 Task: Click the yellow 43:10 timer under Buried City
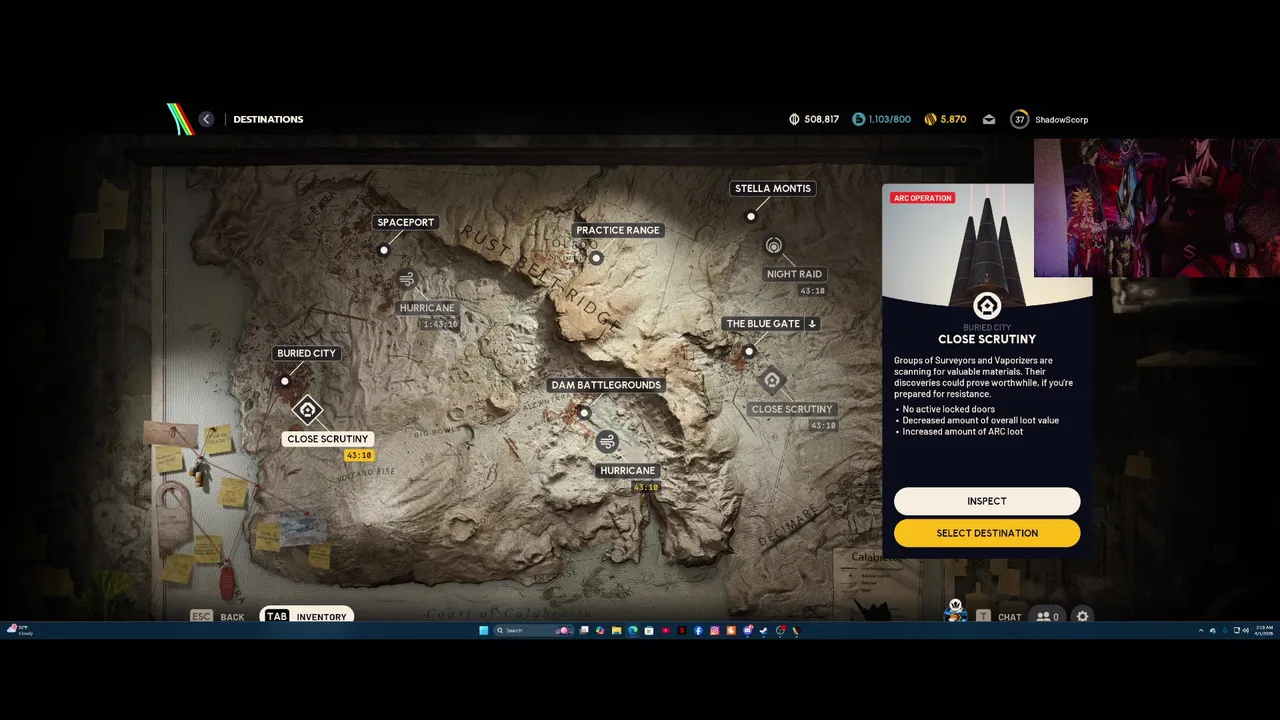tap(358, 455)
